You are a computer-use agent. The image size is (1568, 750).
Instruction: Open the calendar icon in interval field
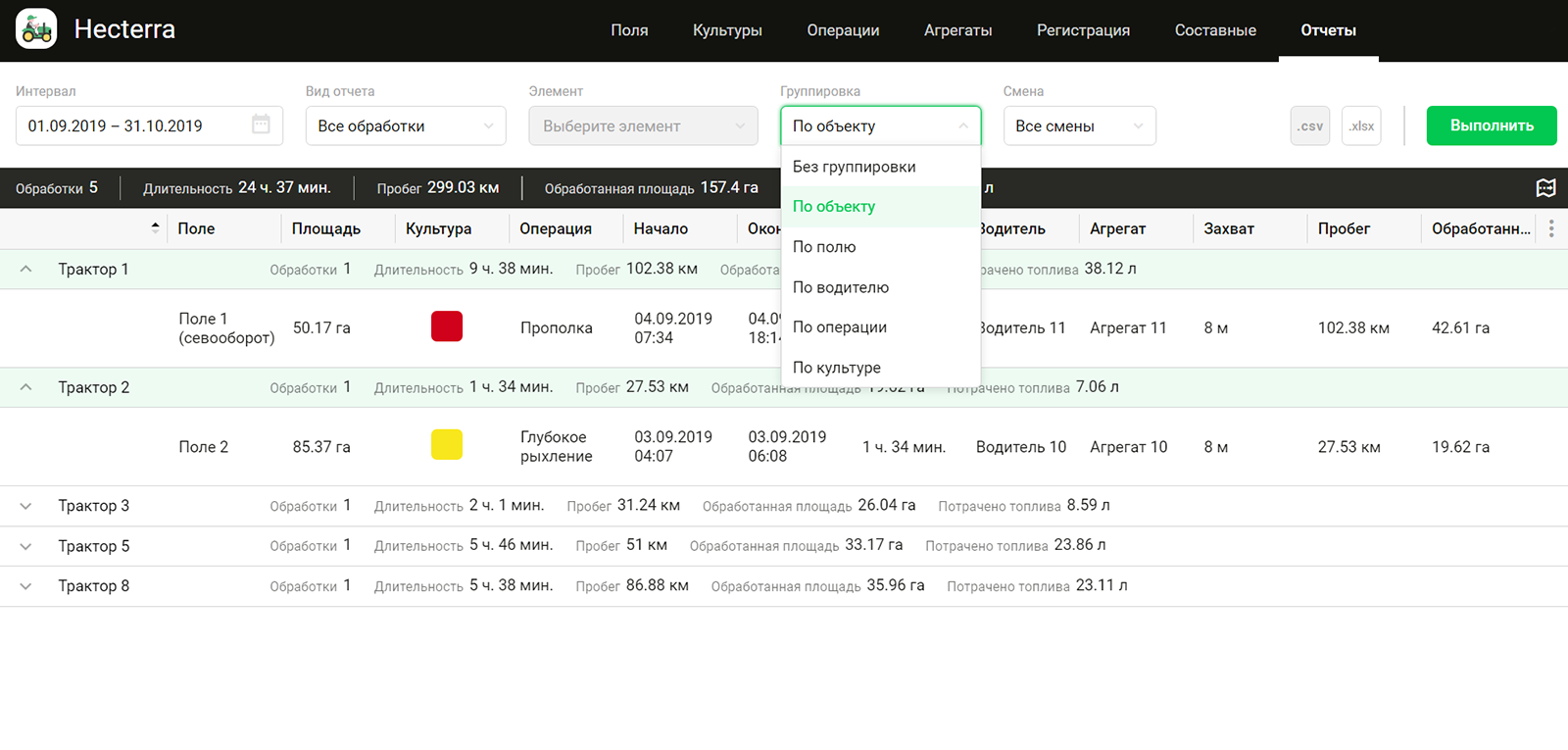[261, 125]
